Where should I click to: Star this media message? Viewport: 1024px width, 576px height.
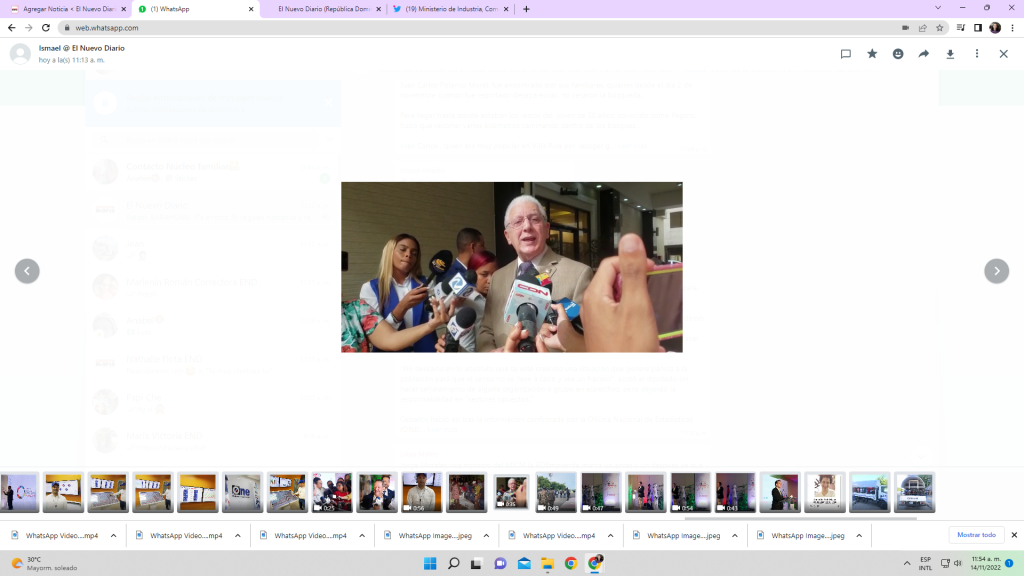click(872, 54)
